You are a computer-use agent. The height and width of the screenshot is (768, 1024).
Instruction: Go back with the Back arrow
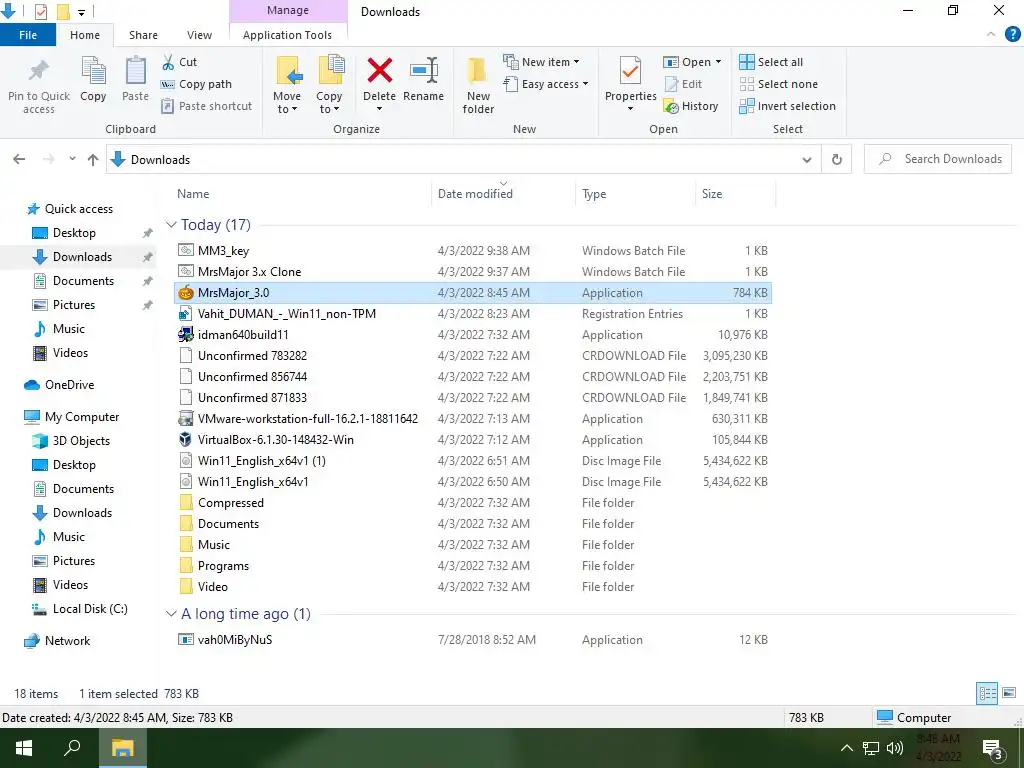(x=19, y=159)
